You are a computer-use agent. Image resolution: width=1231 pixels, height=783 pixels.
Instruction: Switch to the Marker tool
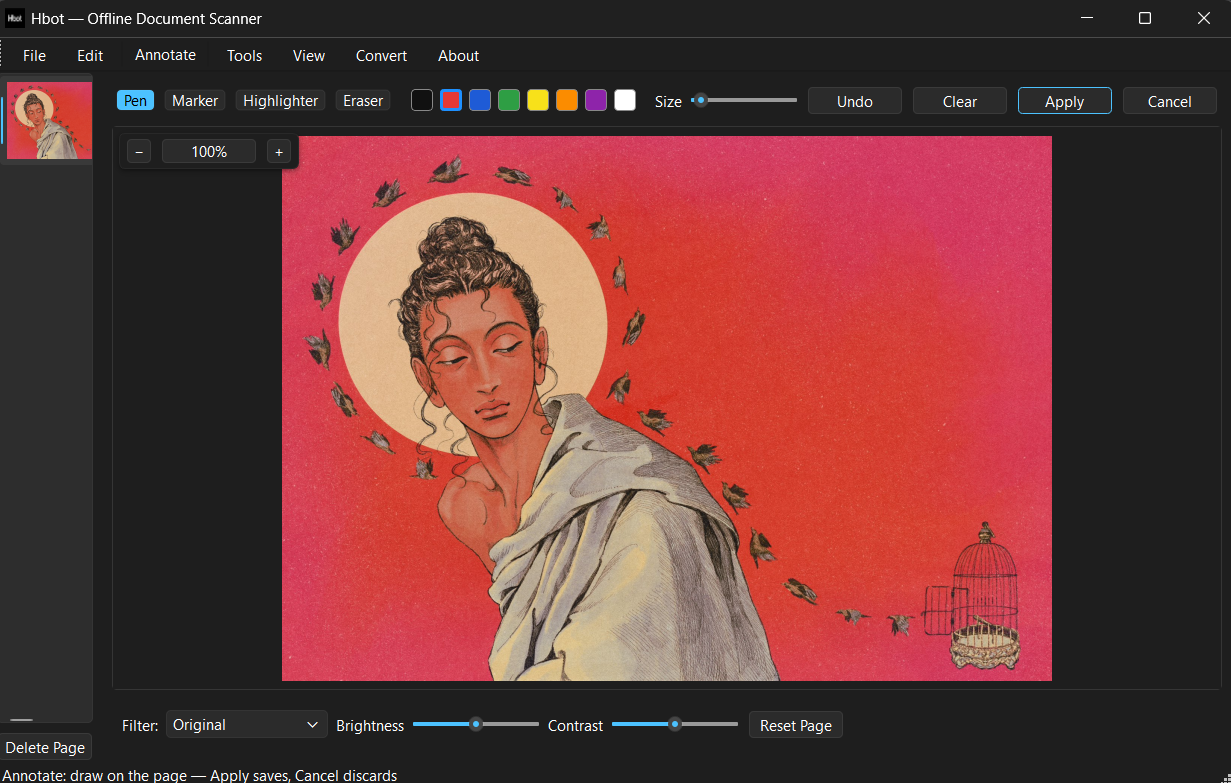click(x=195, y=100)
